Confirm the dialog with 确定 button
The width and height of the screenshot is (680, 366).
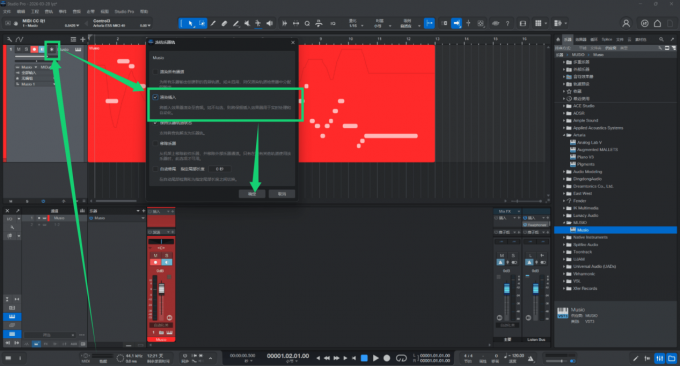(x=252, y=194)
